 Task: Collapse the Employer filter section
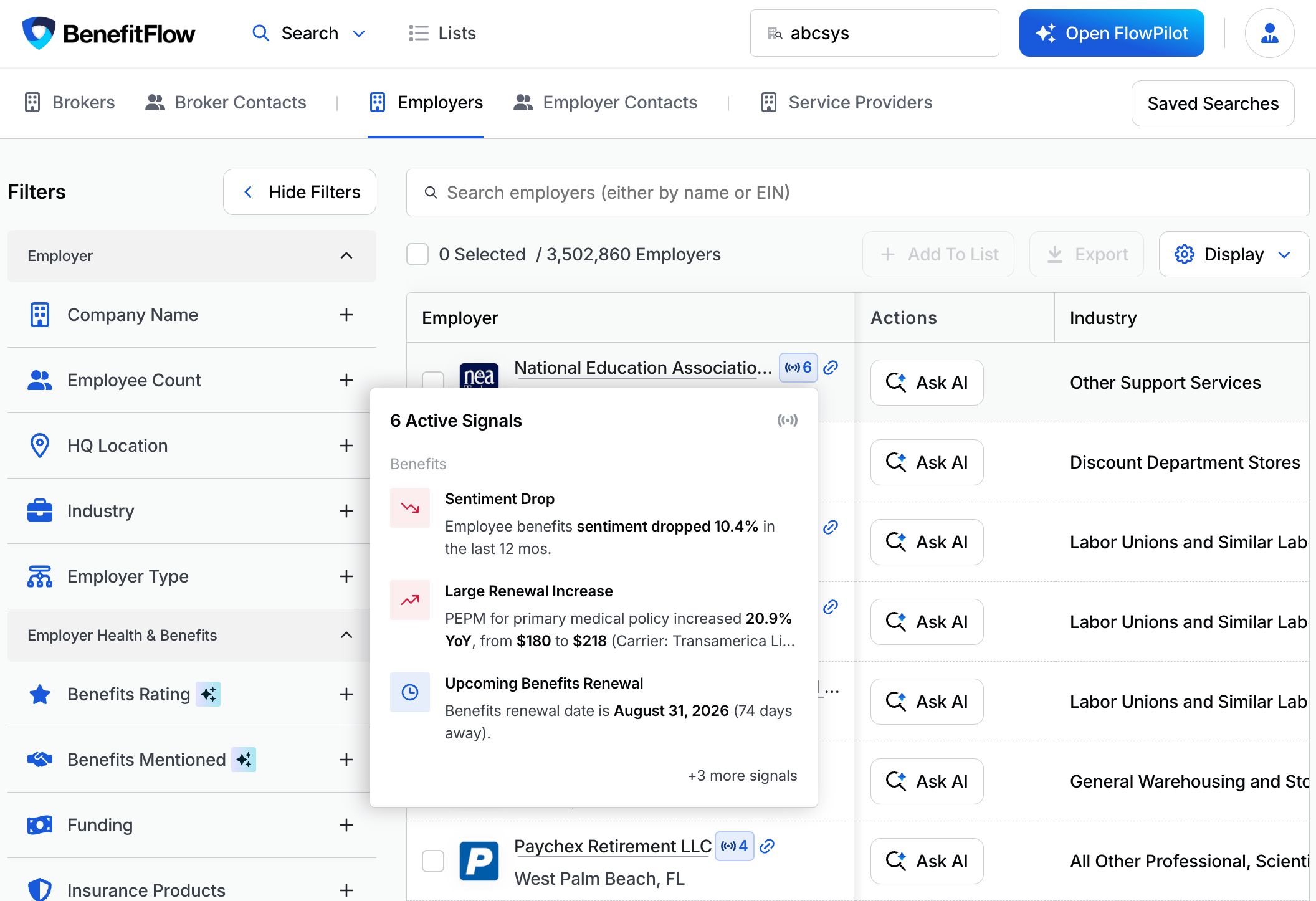pos(192,256)
